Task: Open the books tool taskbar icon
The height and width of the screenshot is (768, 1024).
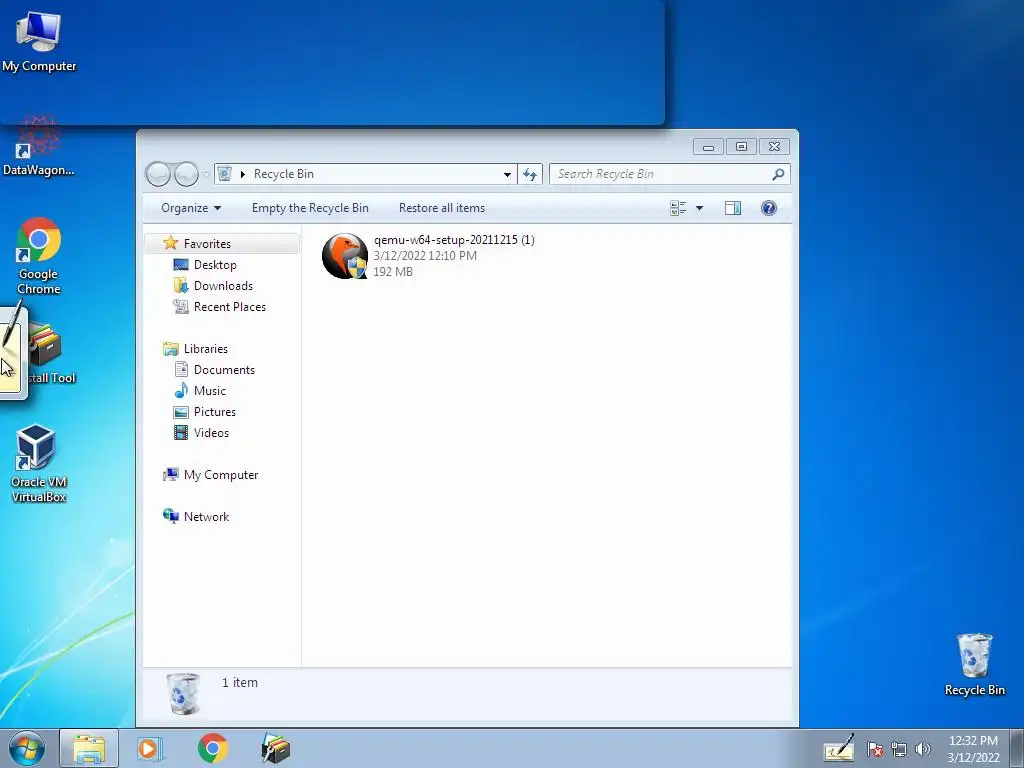Action: click(275, 748)
